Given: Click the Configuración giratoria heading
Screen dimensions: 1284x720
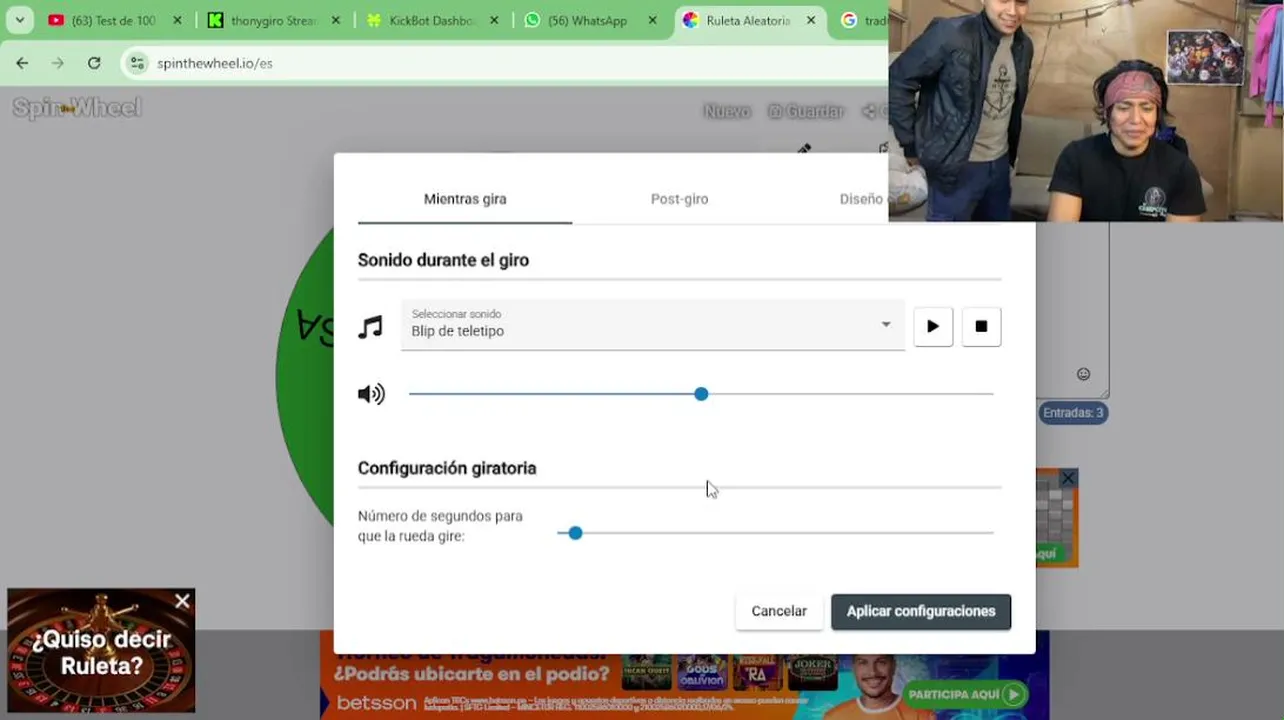Looking at the screenshot, I should [x=447, y=468].
